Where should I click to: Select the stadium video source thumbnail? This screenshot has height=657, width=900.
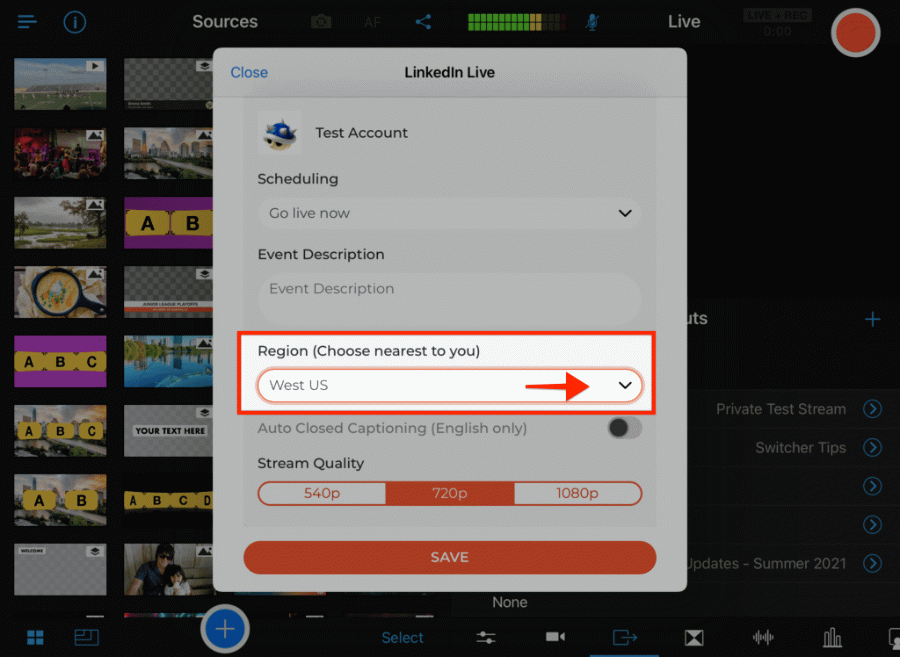tap(60, 84)
